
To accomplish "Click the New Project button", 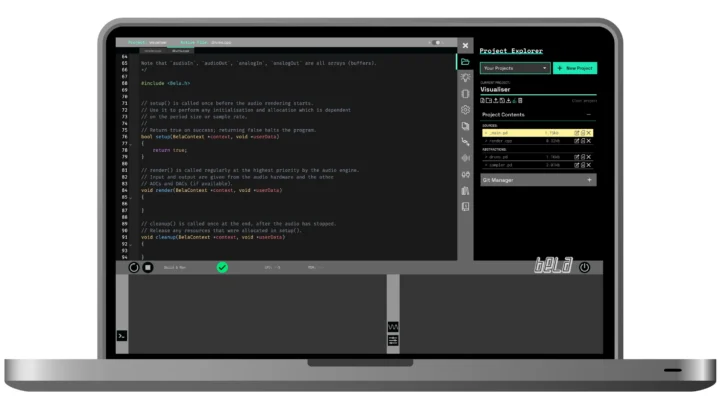I will [575, 68].
